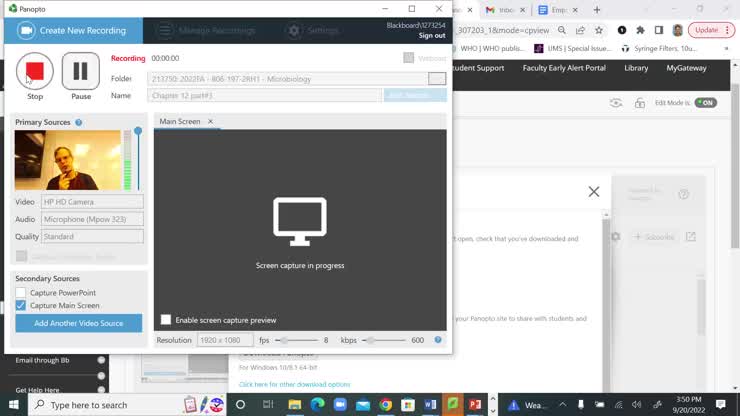Click the Blackboard student preview eye icon

pyautogui.click(x=616, y=102)
